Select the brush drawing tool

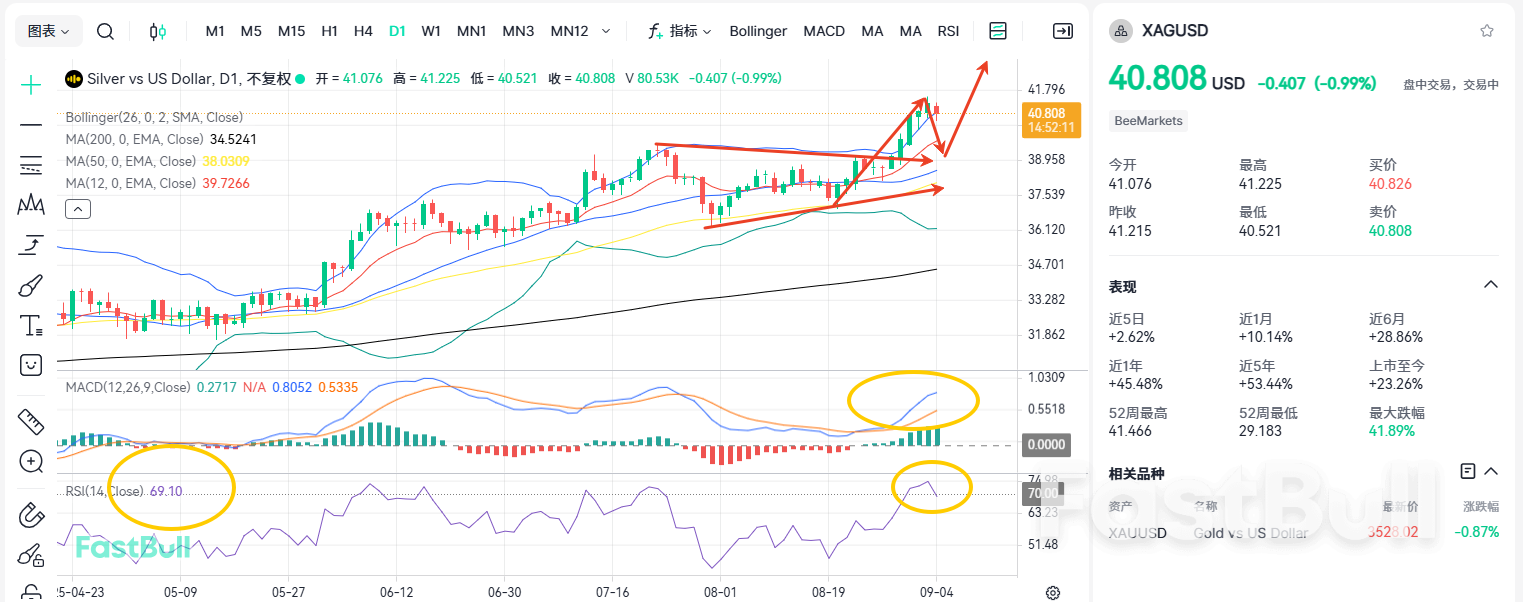30,285
